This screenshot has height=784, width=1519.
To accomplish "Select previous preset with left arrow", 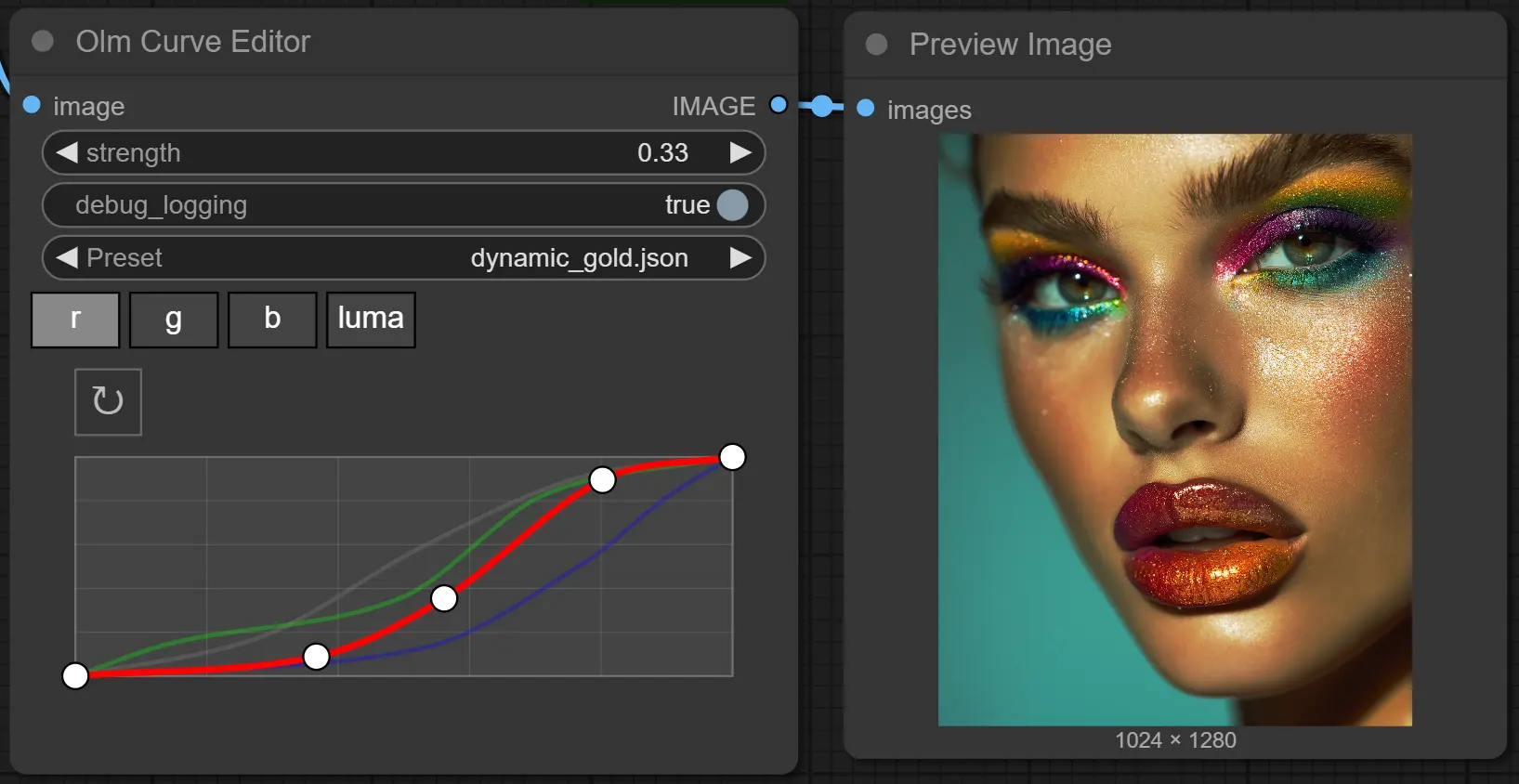I will pos(66,257).
